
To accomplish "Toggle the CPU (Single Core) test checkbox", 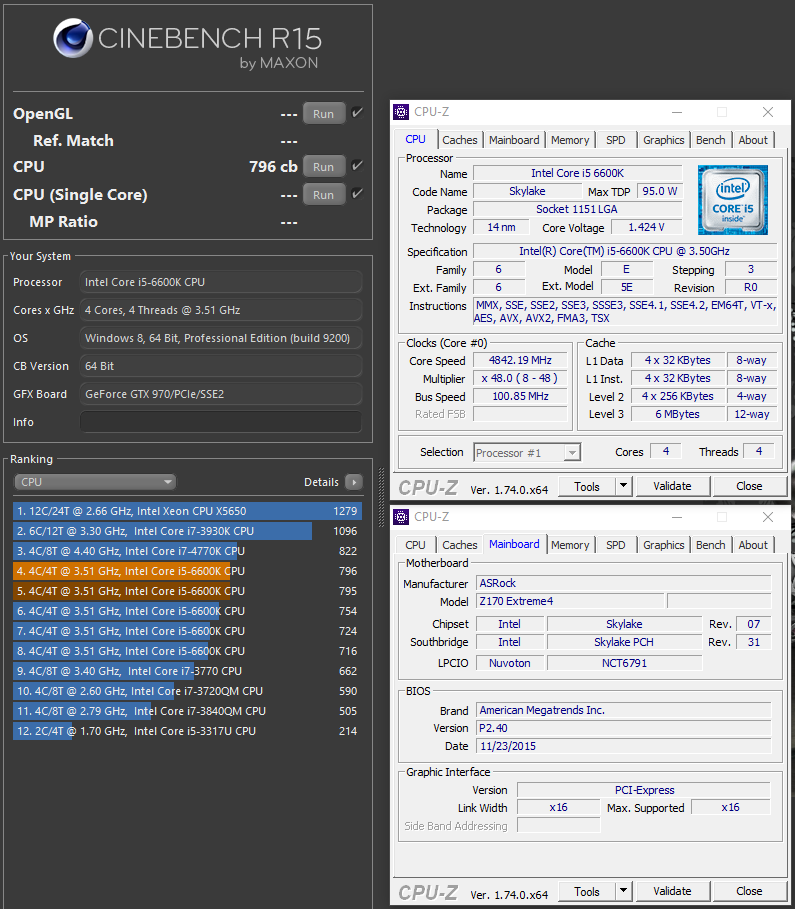I will [358, 193].
